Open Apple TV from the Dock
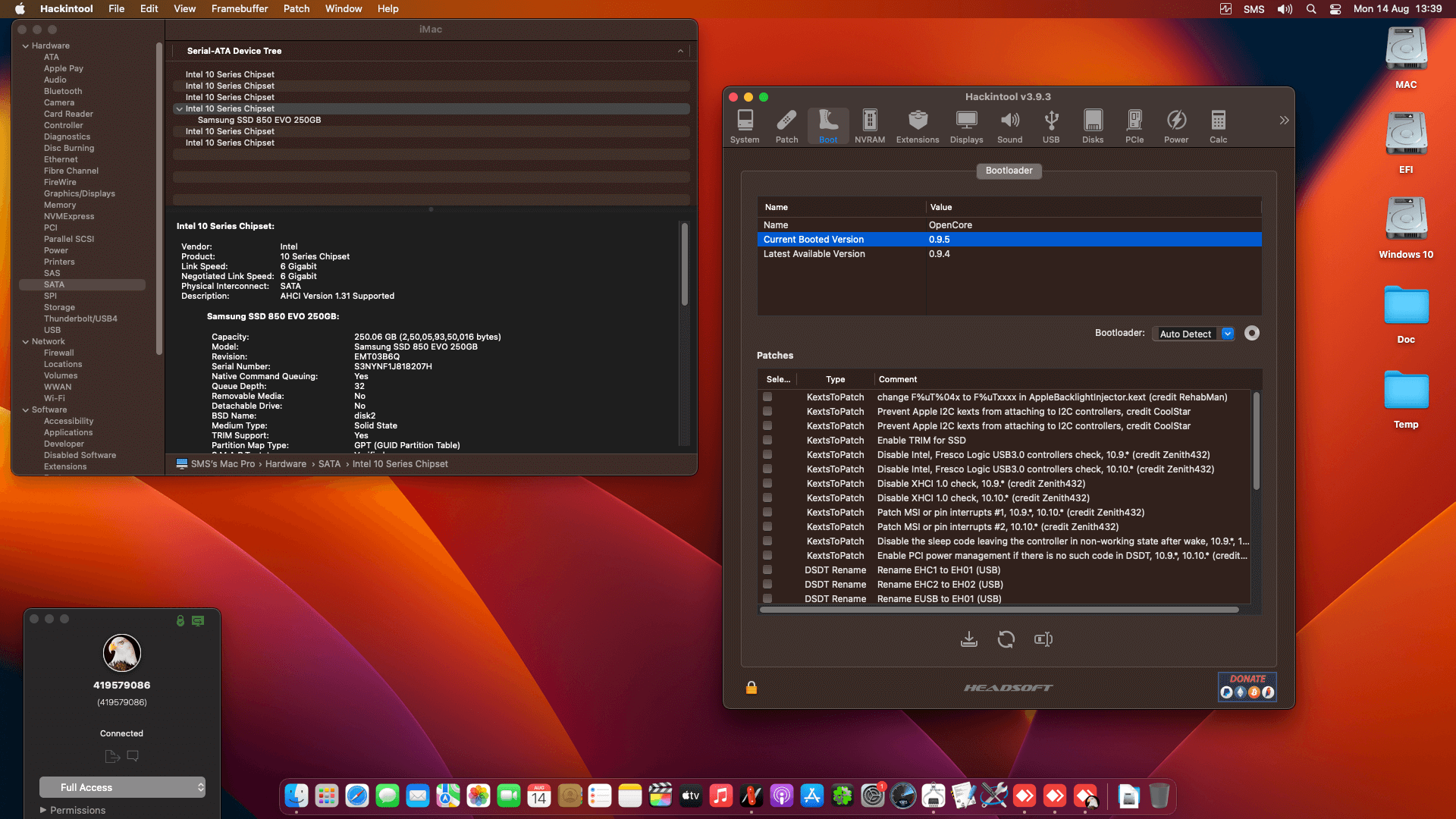The height and width of the screenshot is (819, 1456). (x=691, y=795)
